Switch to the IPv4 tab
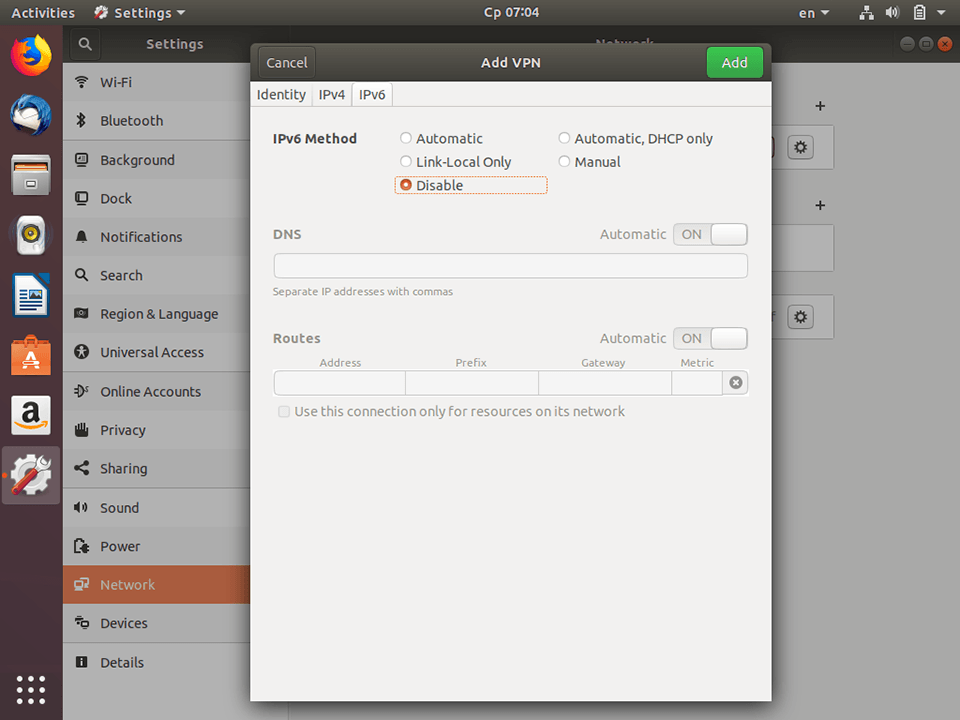Viewport: 960px width, 720px height. tap(331, 94)
